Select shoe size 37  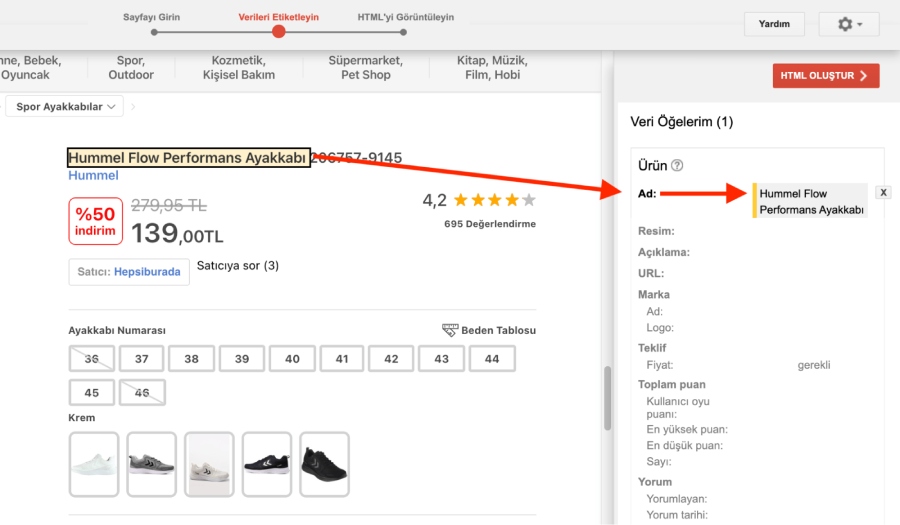[141, 359]
